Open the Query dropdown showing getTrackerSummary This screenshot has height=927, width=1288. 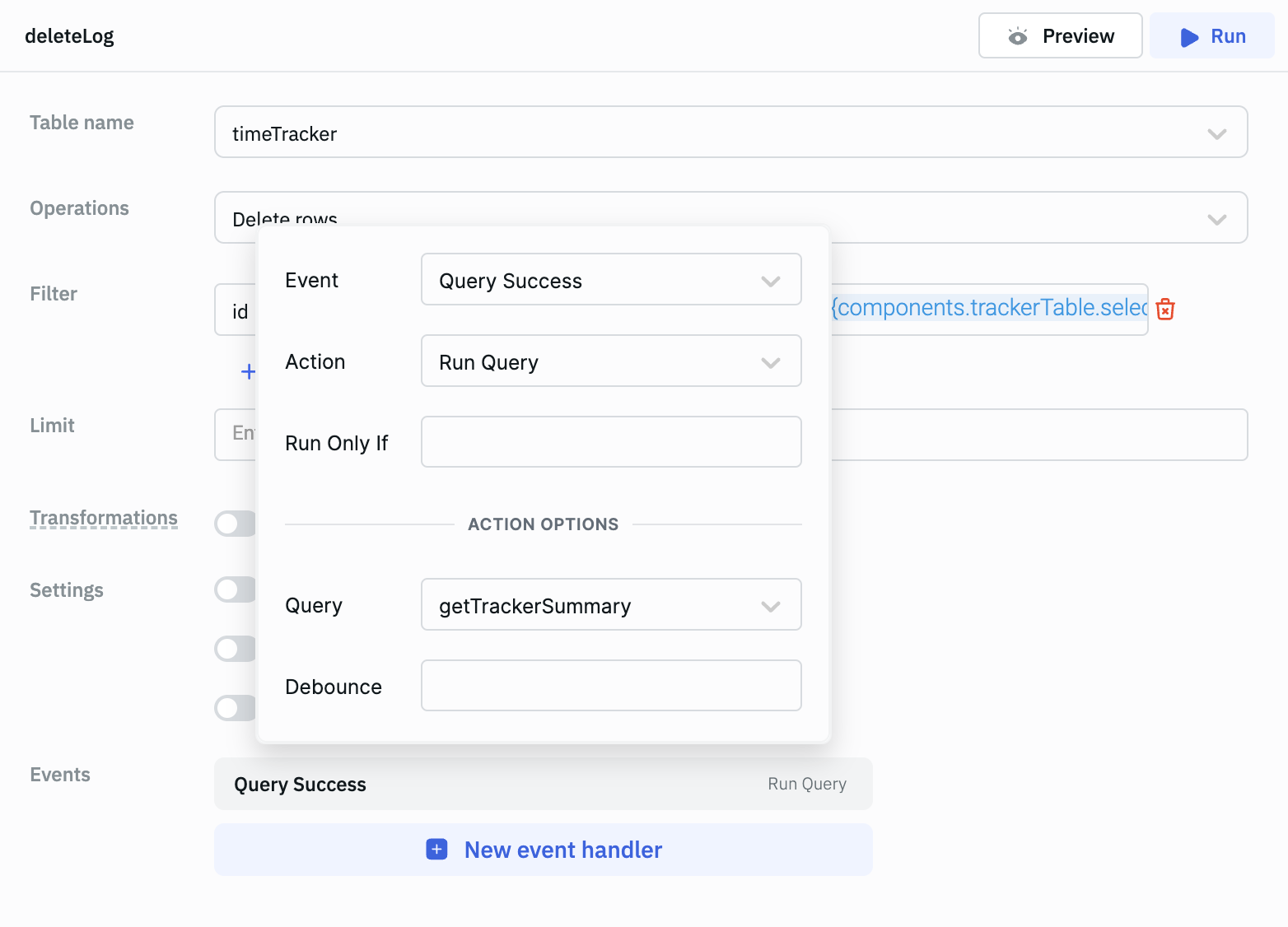[x=610, y=605]
